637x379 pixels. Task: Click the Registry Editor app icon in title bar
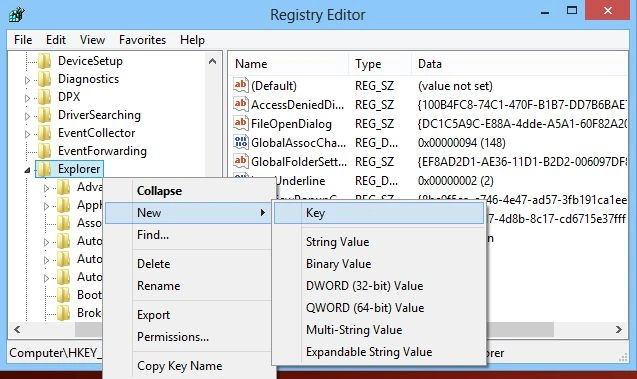(x=17, y=14)
